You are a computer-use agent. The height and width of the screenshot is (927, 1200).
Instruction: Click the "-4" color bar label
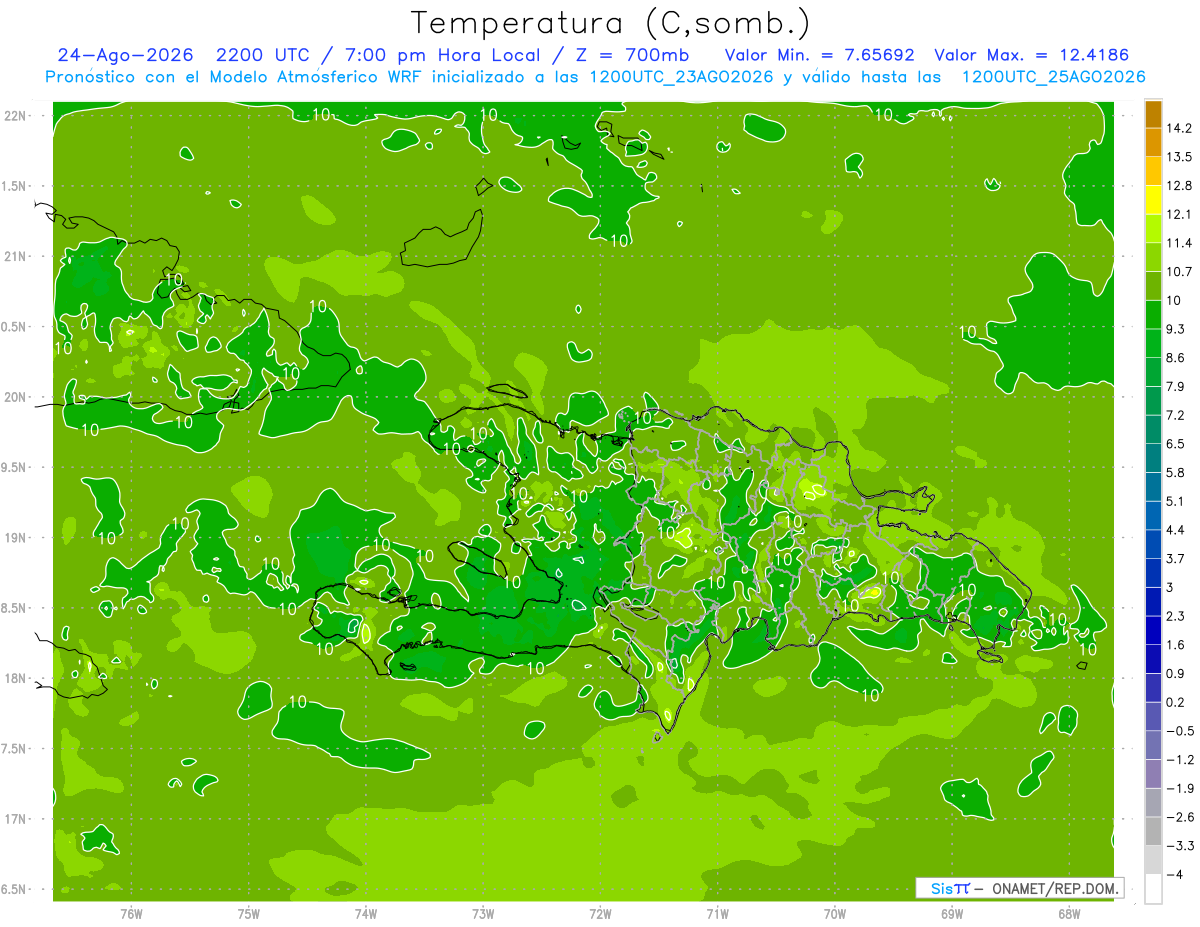tap(1174, 874)
